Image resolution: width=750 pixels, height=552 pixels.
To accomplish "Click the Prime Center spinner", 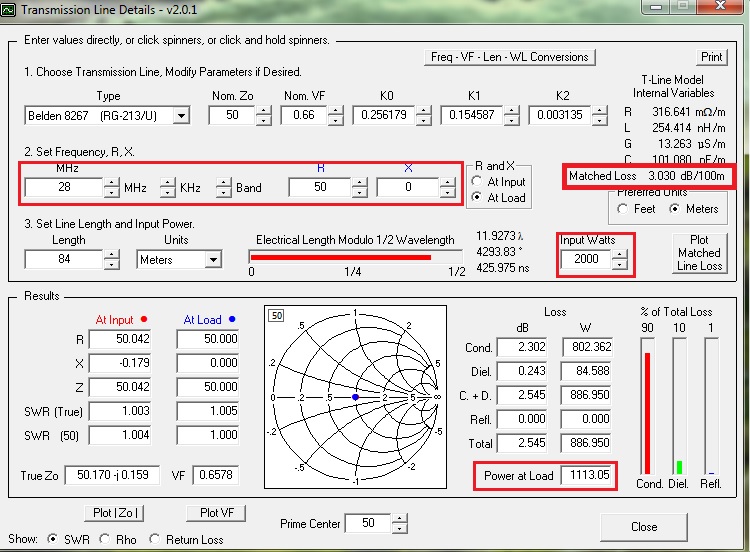I will 399,523.
